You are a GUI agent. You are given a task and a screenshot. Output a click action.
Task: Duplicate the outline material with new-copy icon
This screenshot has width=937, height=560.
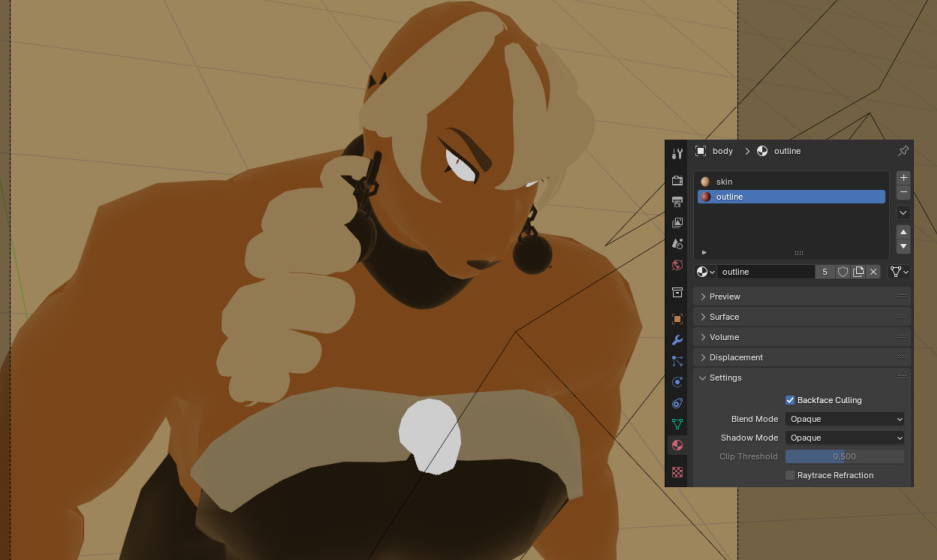pos(858,271)
